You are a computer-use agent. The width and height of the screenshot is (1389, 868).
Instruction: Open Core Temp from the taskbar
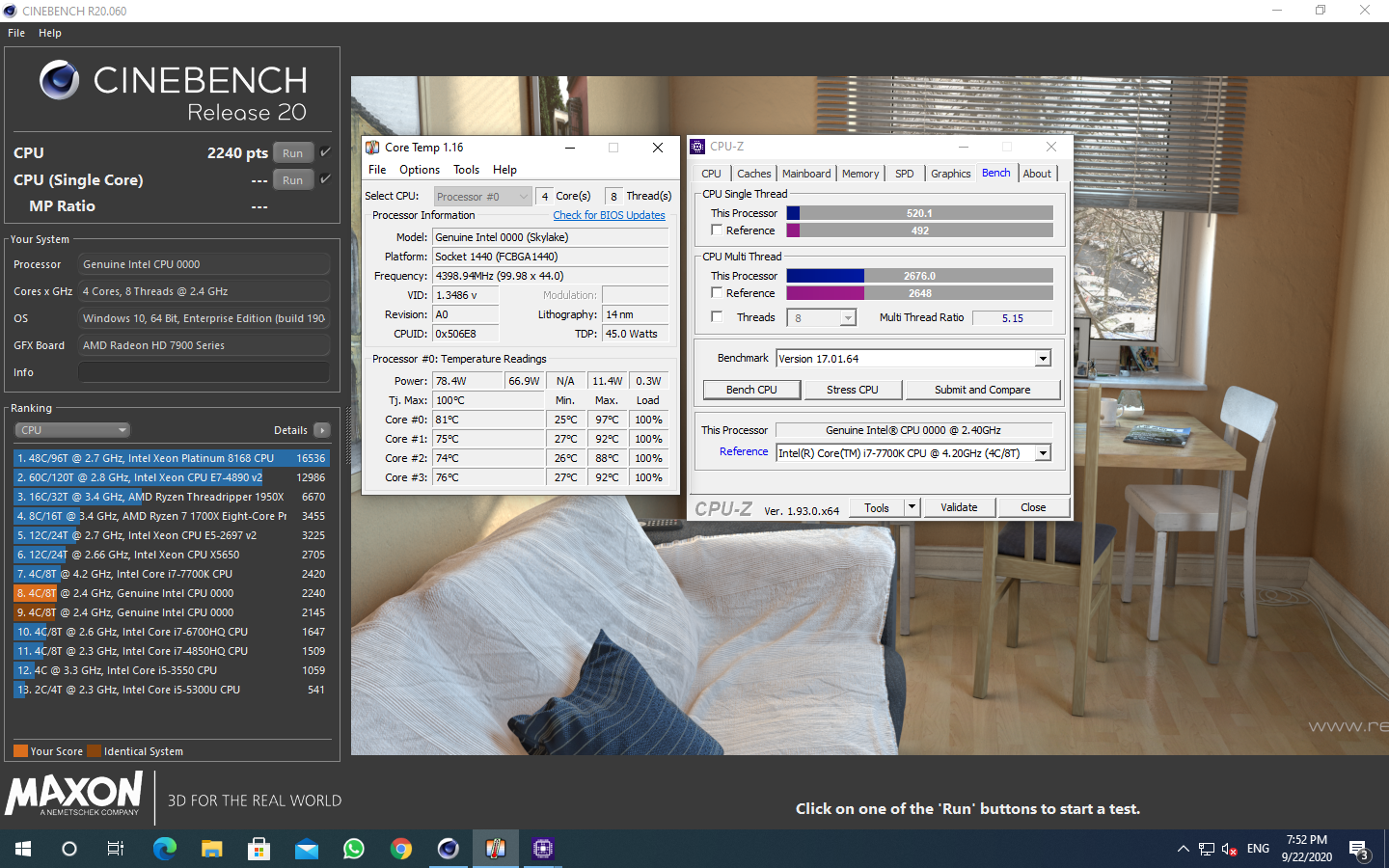tap(496, 849)
